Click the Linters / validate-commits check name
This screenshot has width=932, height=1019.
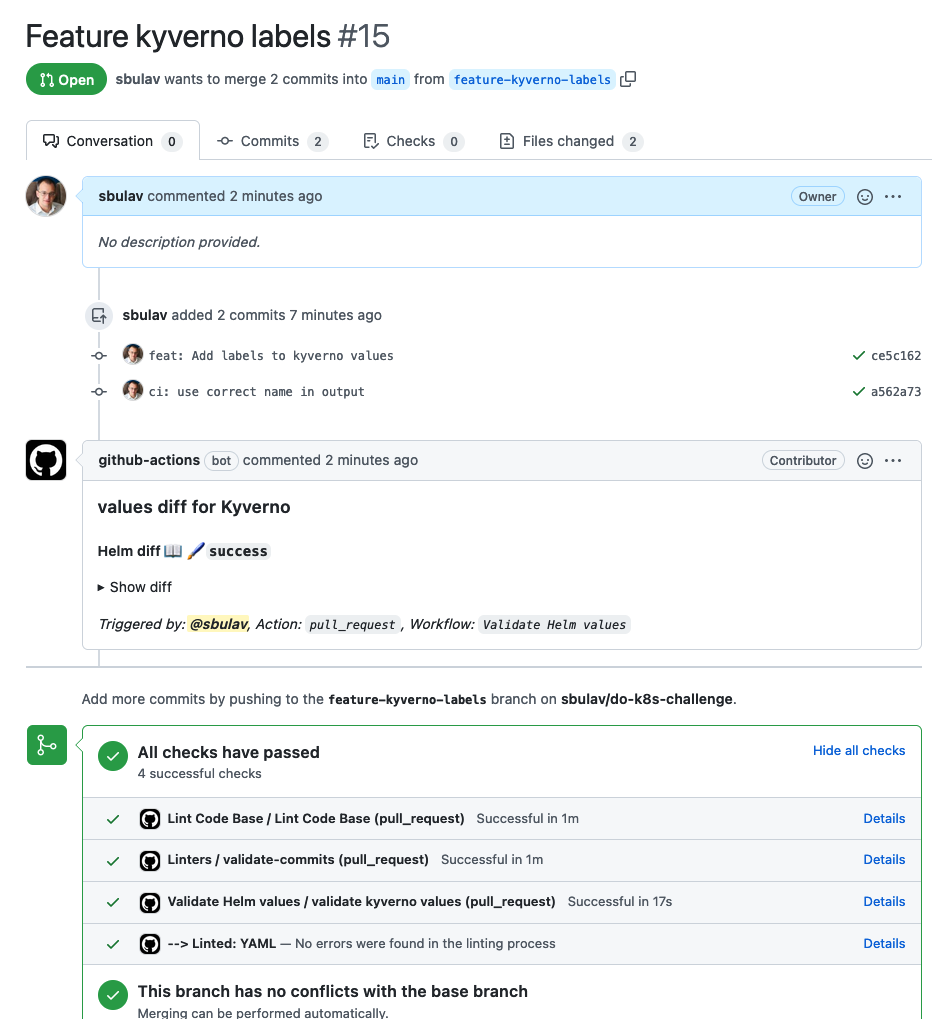pos(298,860)
